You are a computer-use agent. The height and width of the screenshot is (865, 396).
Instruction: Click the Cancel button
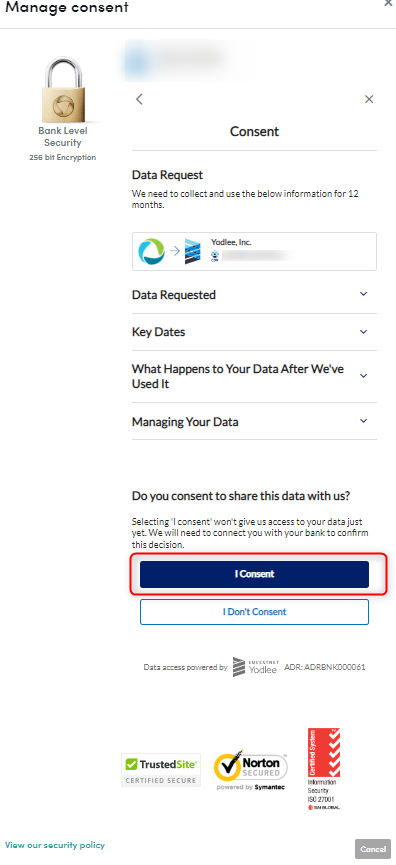(x=373, y=849)
